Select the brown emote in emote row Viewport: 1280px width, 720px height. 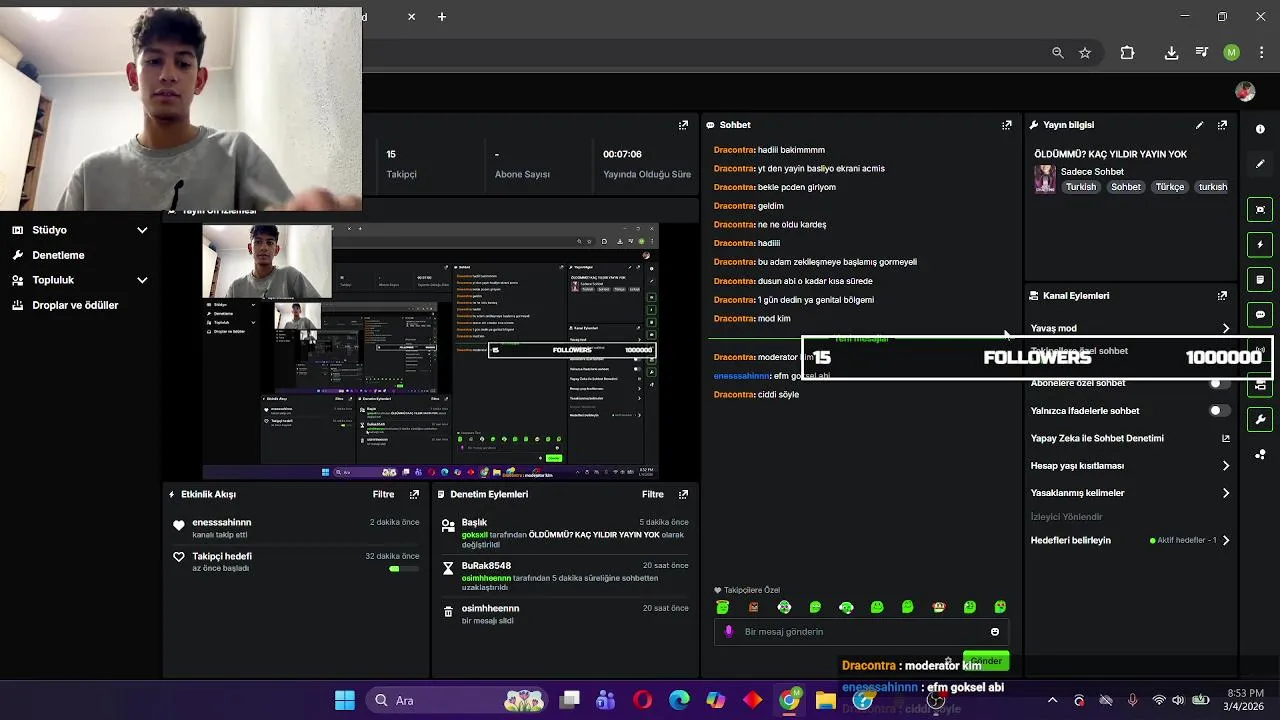pos(754,607)
